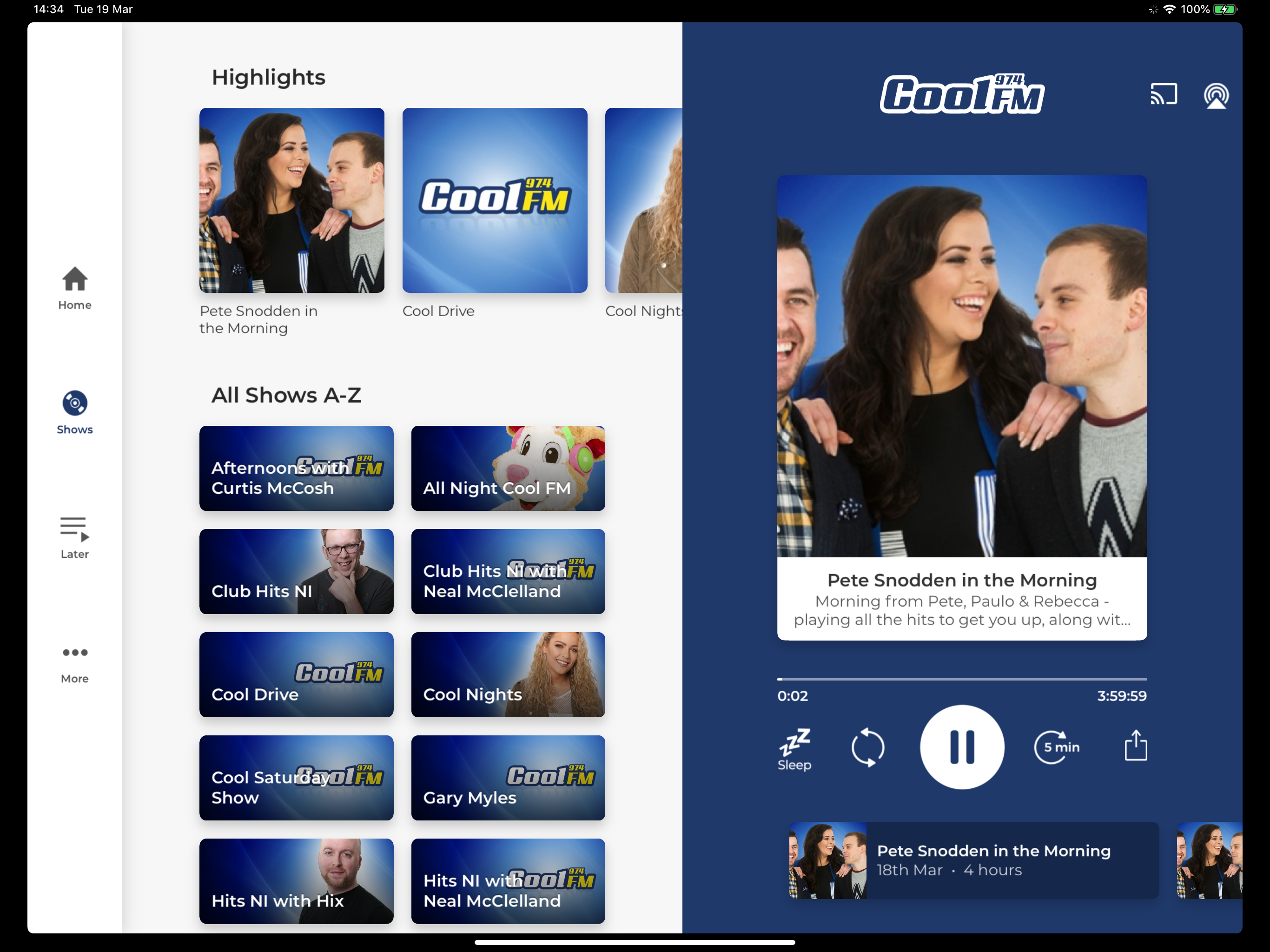Viewport: 1270px width, 952px height.
Task: Click the Highlights heading
Action: click(268, 78)
